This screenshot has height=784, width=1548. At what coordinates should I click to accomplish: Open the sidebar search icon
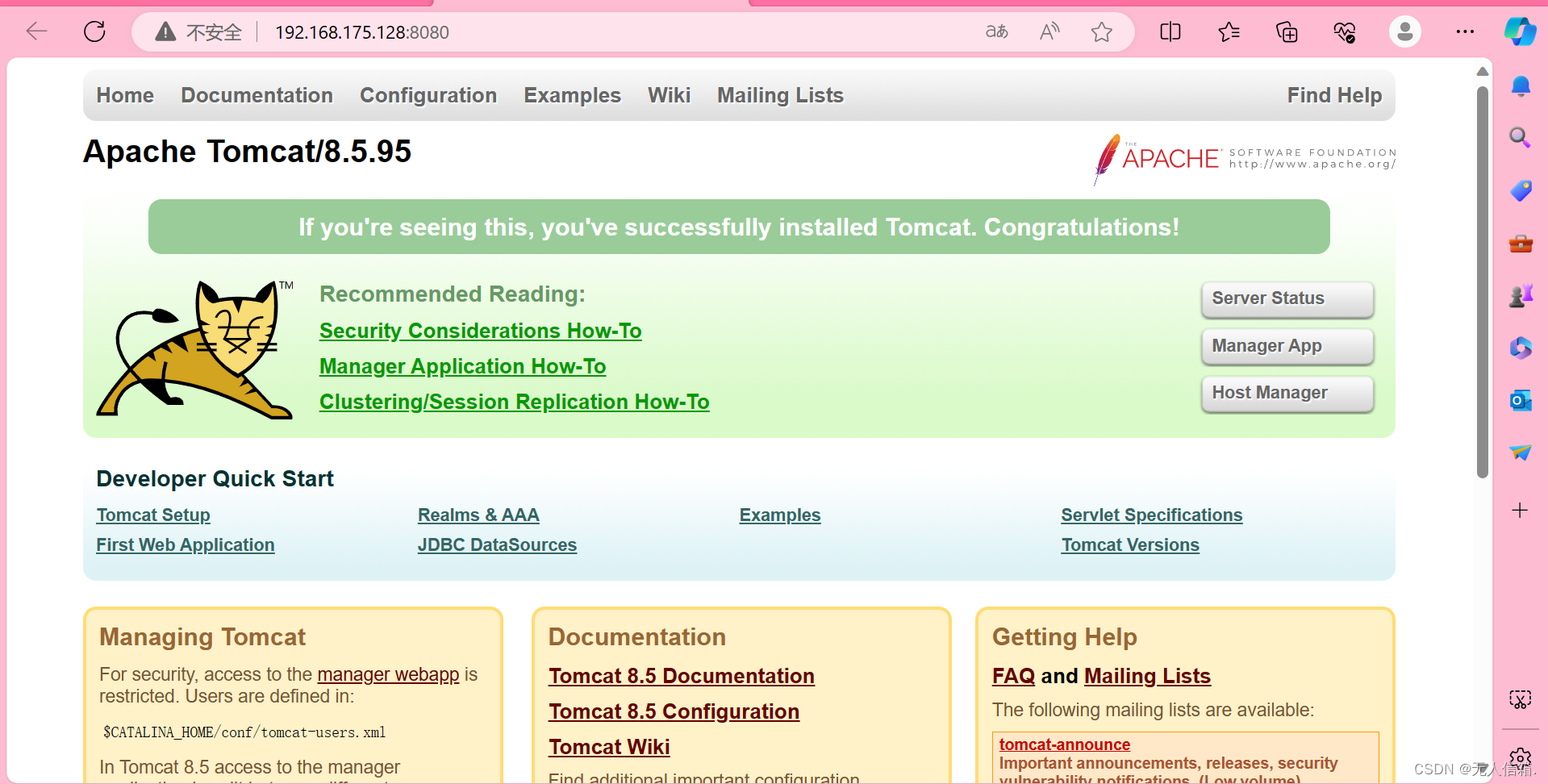[x=1521, y=137]
